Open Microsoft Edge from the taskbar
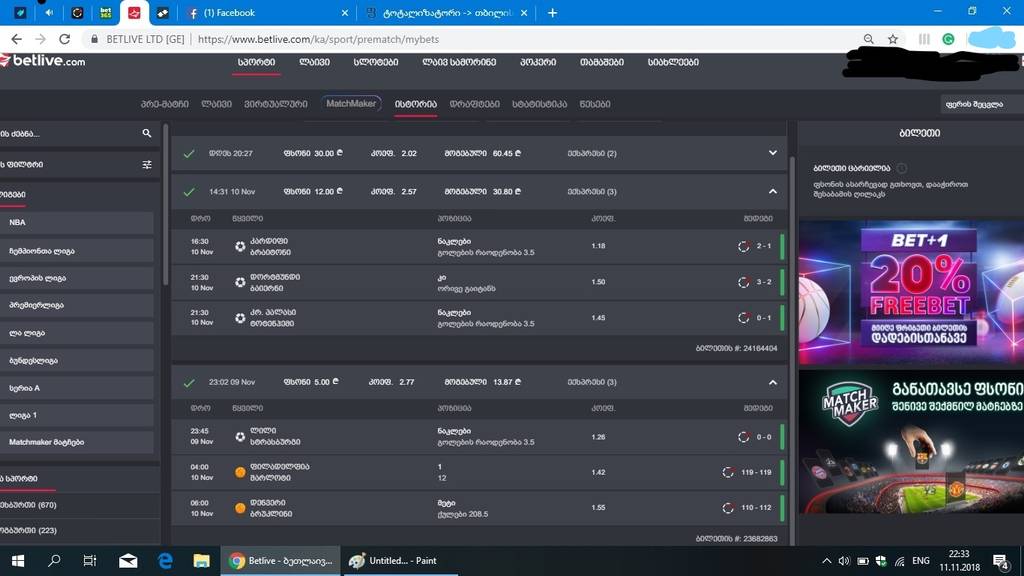This screenshot has width=1024, height=576. point(165,561)
